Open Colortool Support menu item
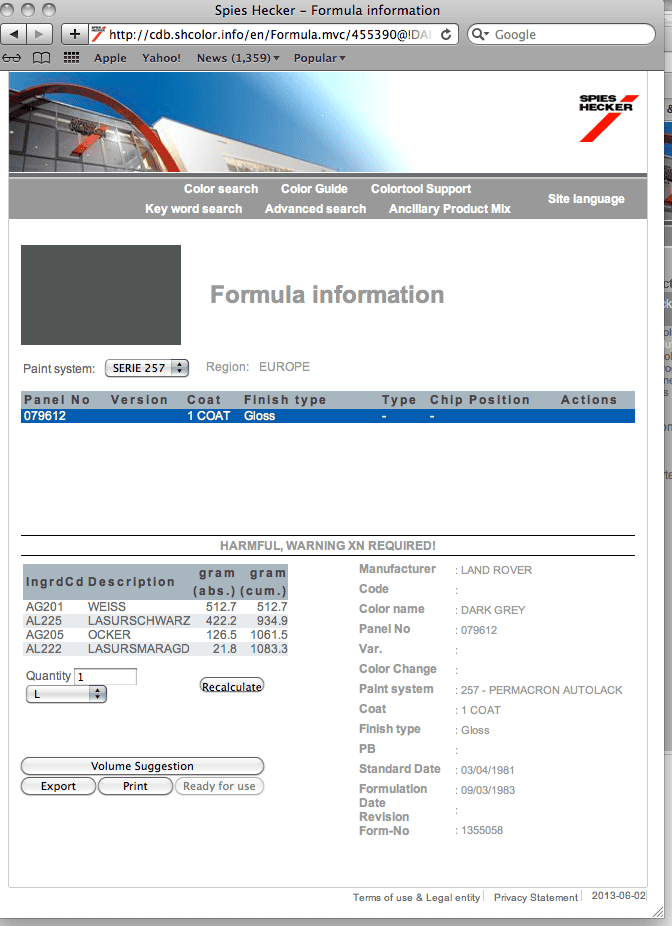The height and width of the screenshot is (926, 672). click(x=421, y=189)
